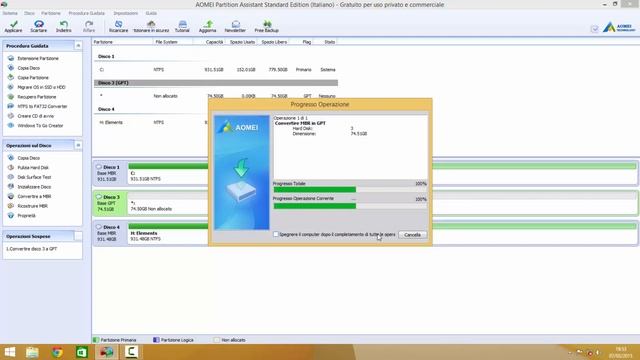
Task: Click the 'in sicurezza' toolbar icon
Action: (x=151, y=27)
